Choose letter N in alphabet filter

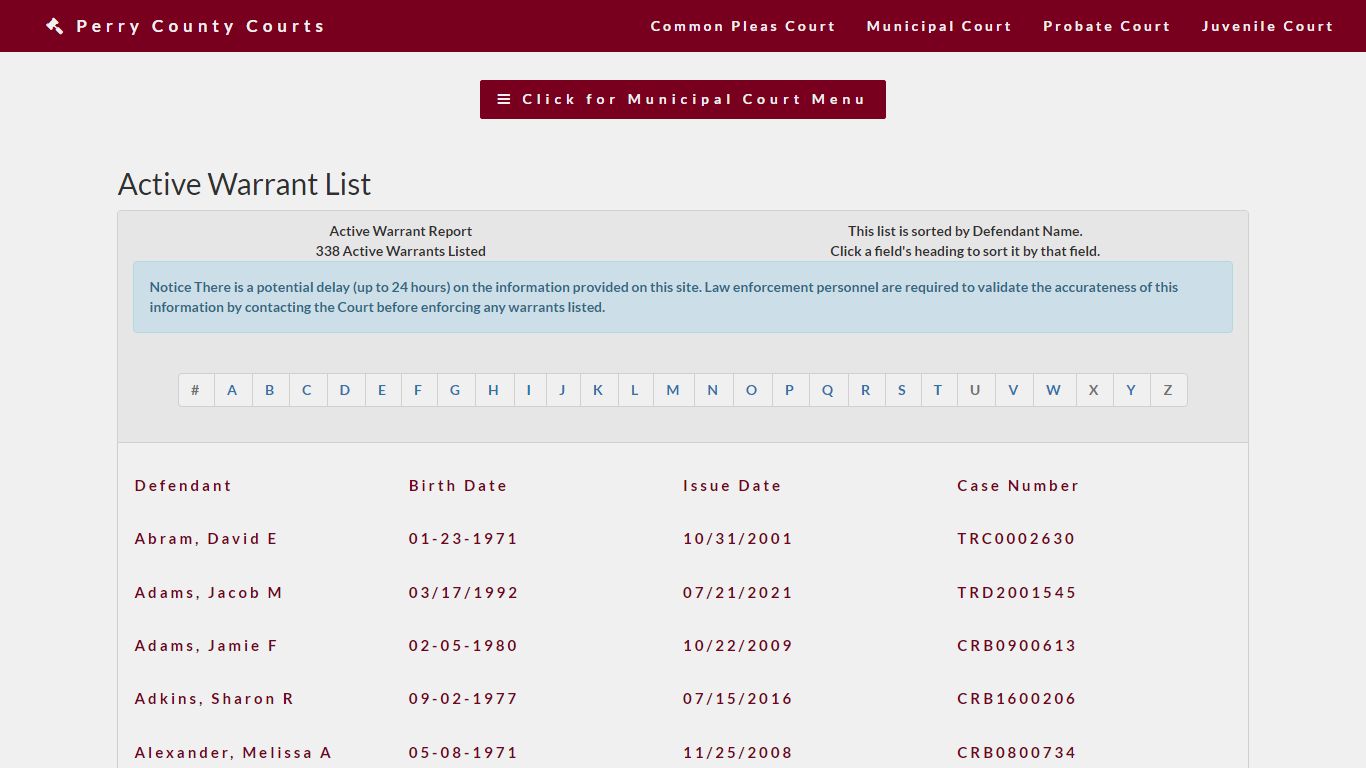point(713,390)
